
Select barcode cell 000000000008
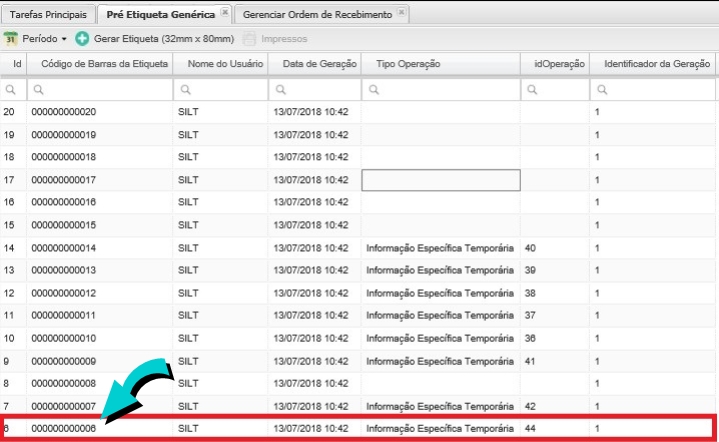[64, 383]
